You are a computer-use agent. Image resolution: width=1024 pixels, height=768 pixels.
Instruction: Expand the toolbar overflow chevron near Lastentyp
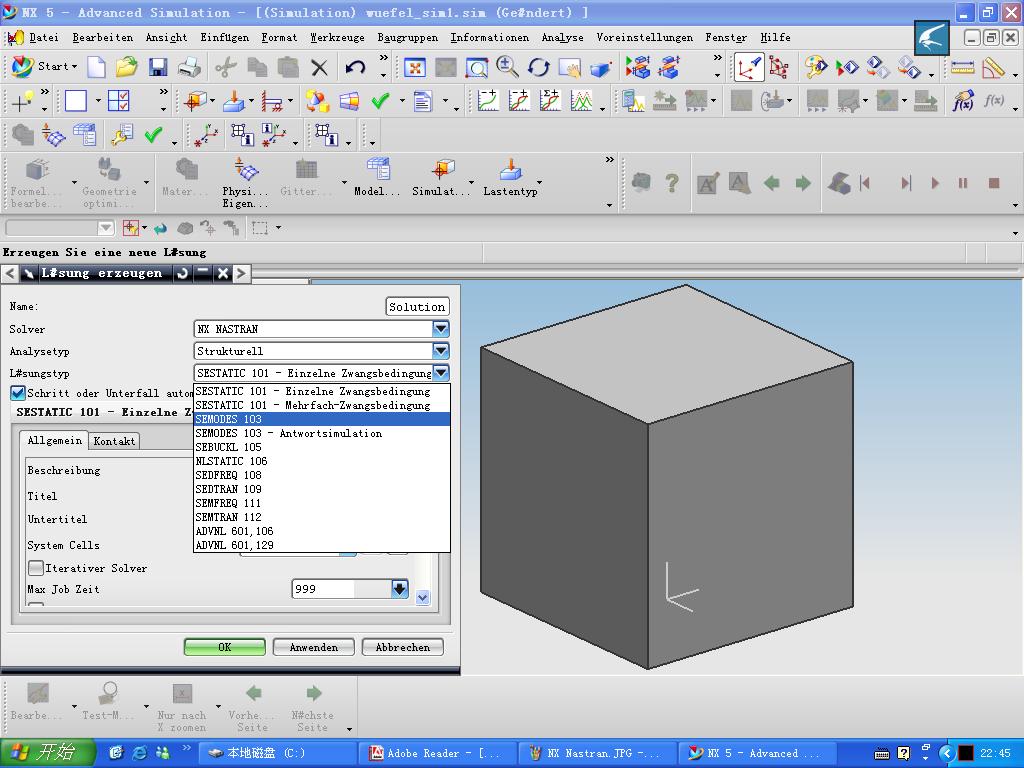click(x=609, y=159)
